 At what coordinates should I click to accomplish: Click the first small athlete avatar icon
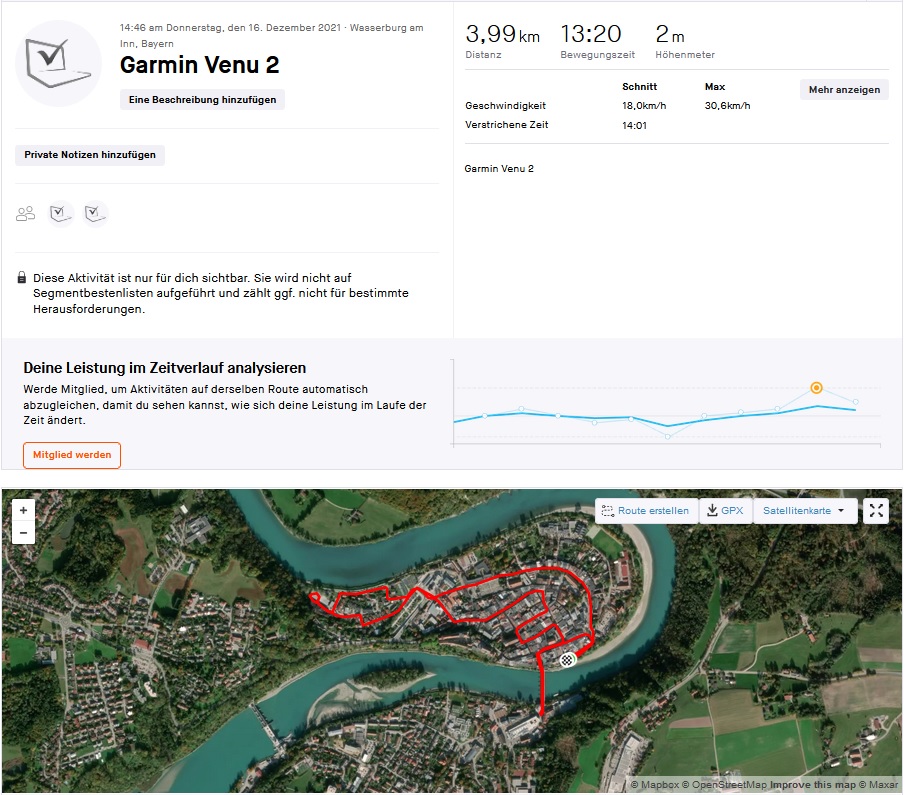tap(61, 213)
